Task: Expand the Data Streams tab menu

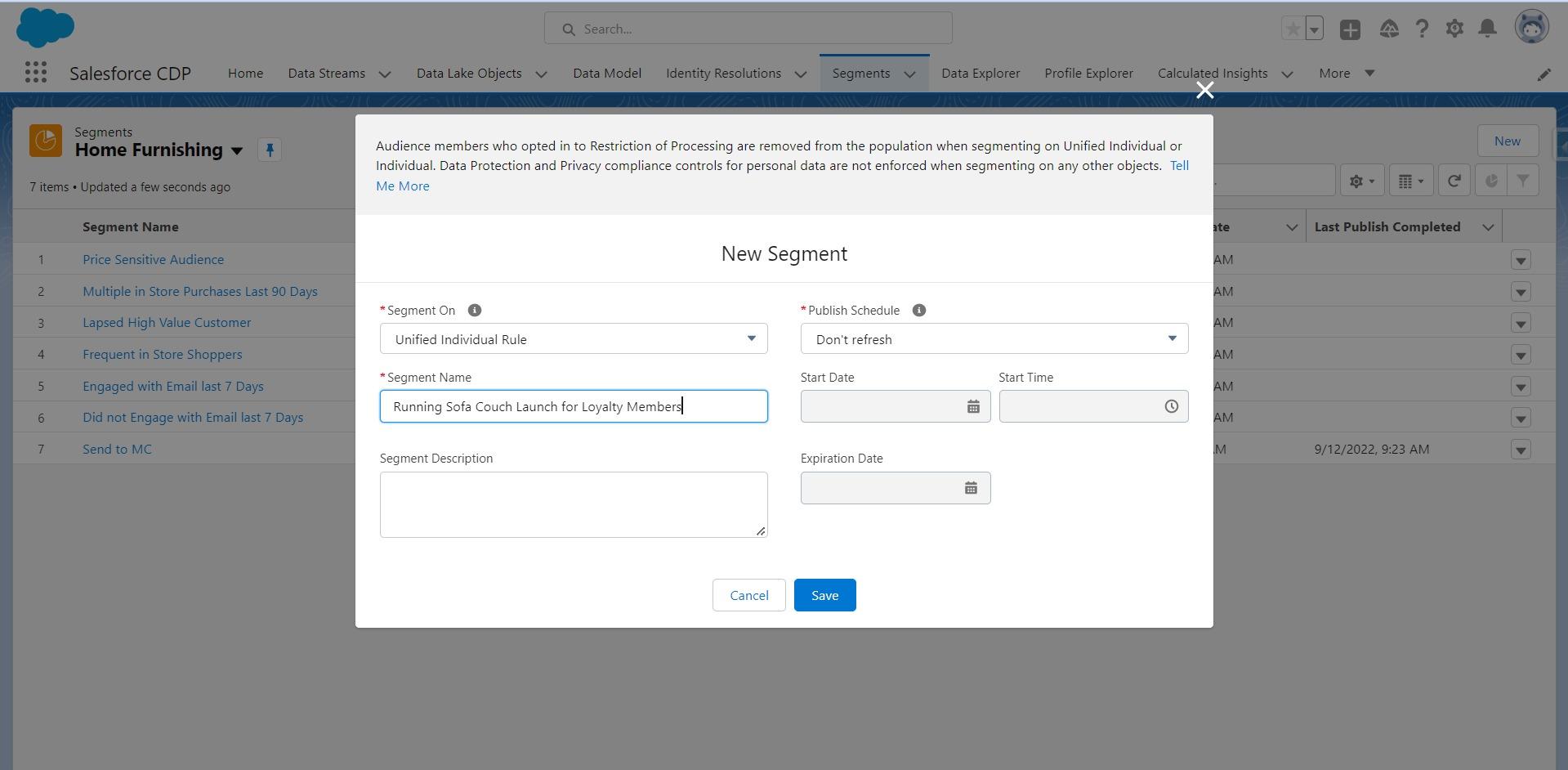Action: [385, 74]
